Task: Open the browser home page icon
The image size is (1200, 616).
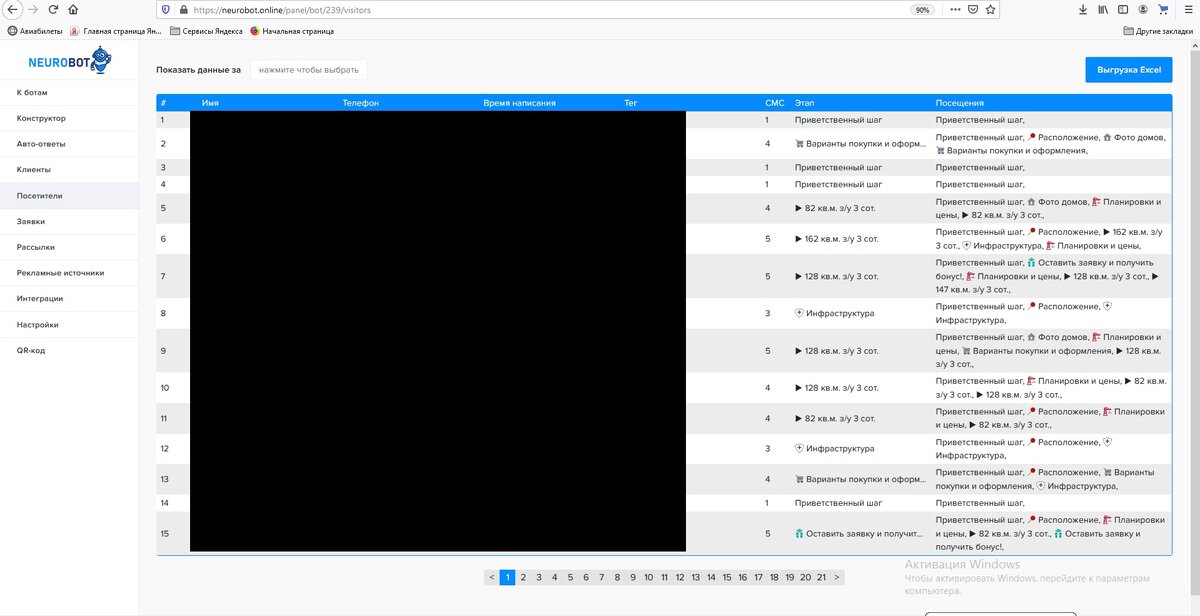Action: 73,9
